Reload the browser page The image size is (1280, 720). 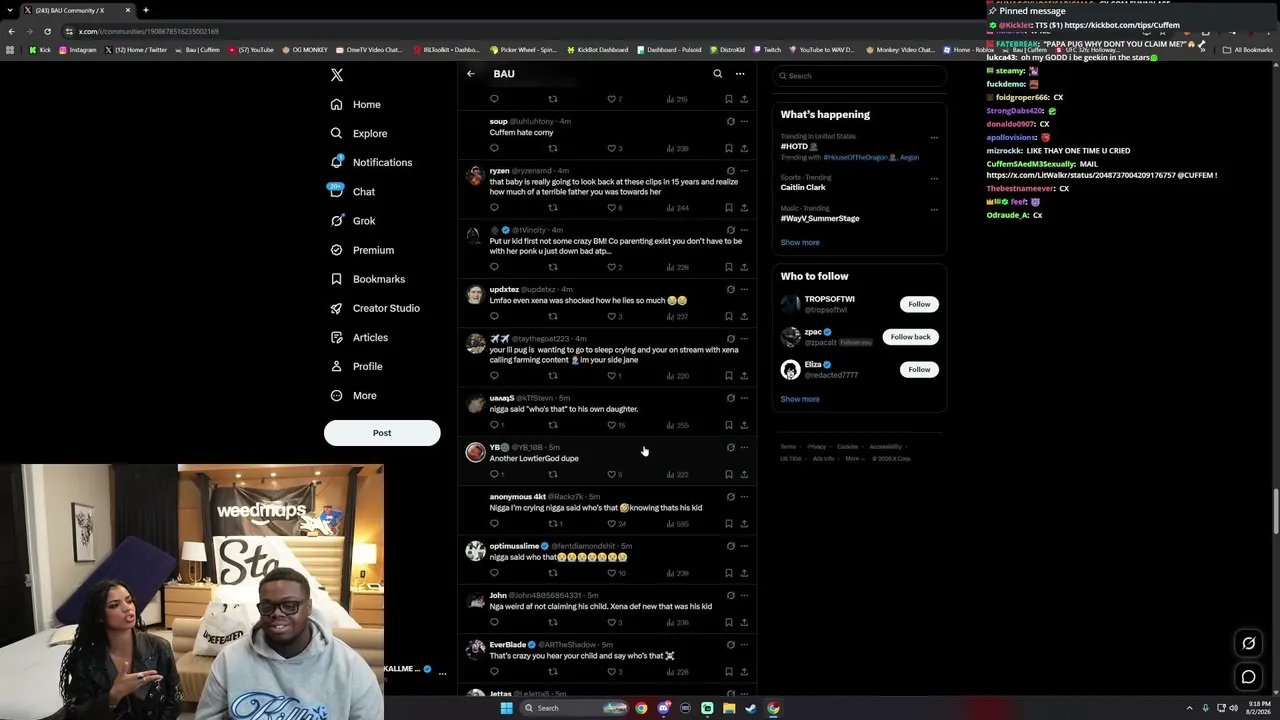click(x=47, y=31)
